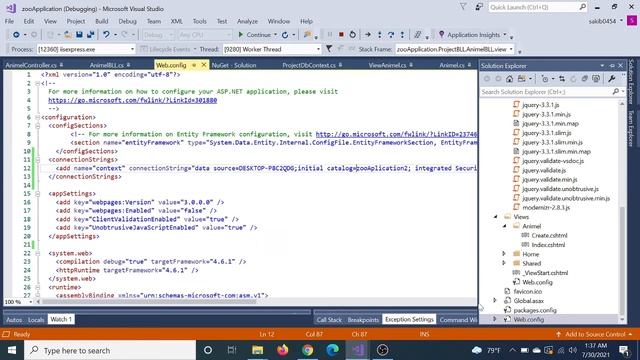Open the Tools menu
Screen dimensions: 640x360
coord(200,21)
